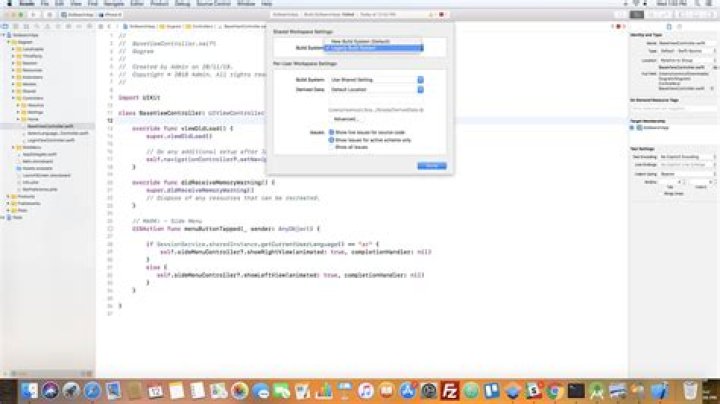The image size is (720, 404).
Task: Open Indent Using dropdown in inspector
Action: click(x=687, y=174)
